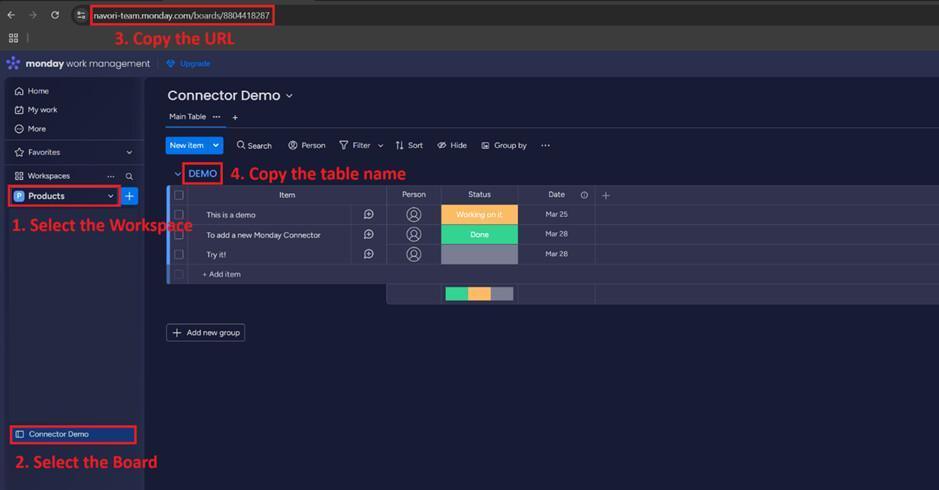Edit the Mar 25 date cell

(556, 214)
